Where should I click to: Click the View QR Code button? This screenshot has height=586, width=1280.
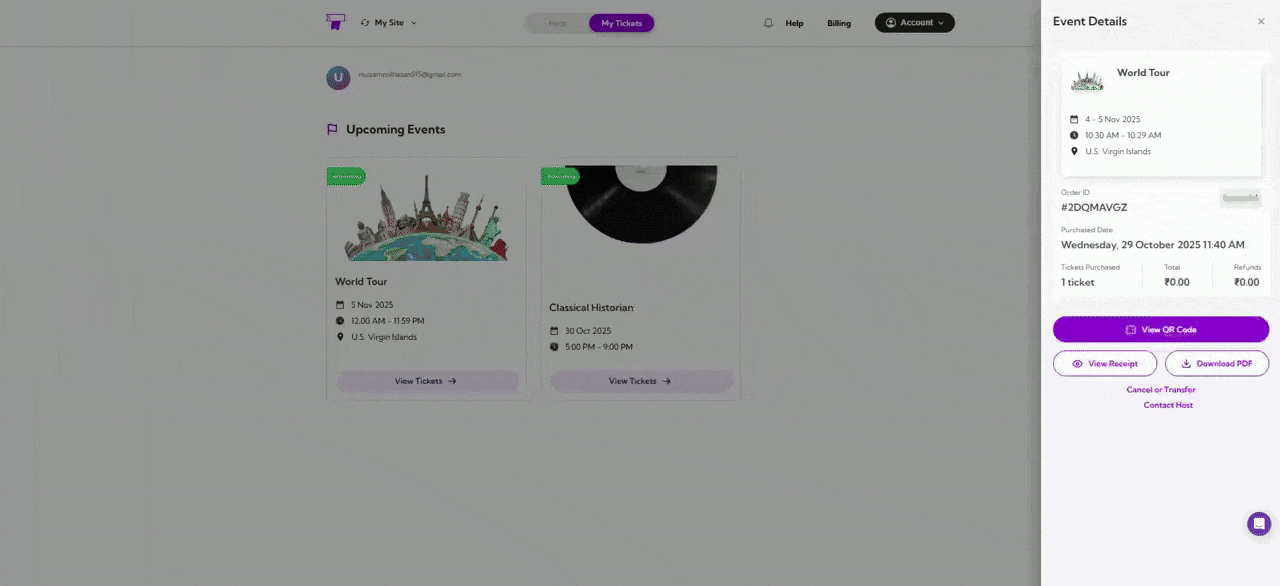tap(1161, 329)
